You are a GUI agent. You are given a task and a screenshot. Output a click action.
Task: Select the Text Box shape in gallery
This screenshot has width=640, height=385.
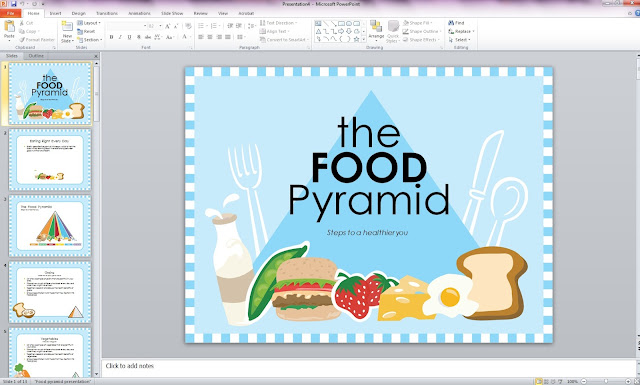318,23
